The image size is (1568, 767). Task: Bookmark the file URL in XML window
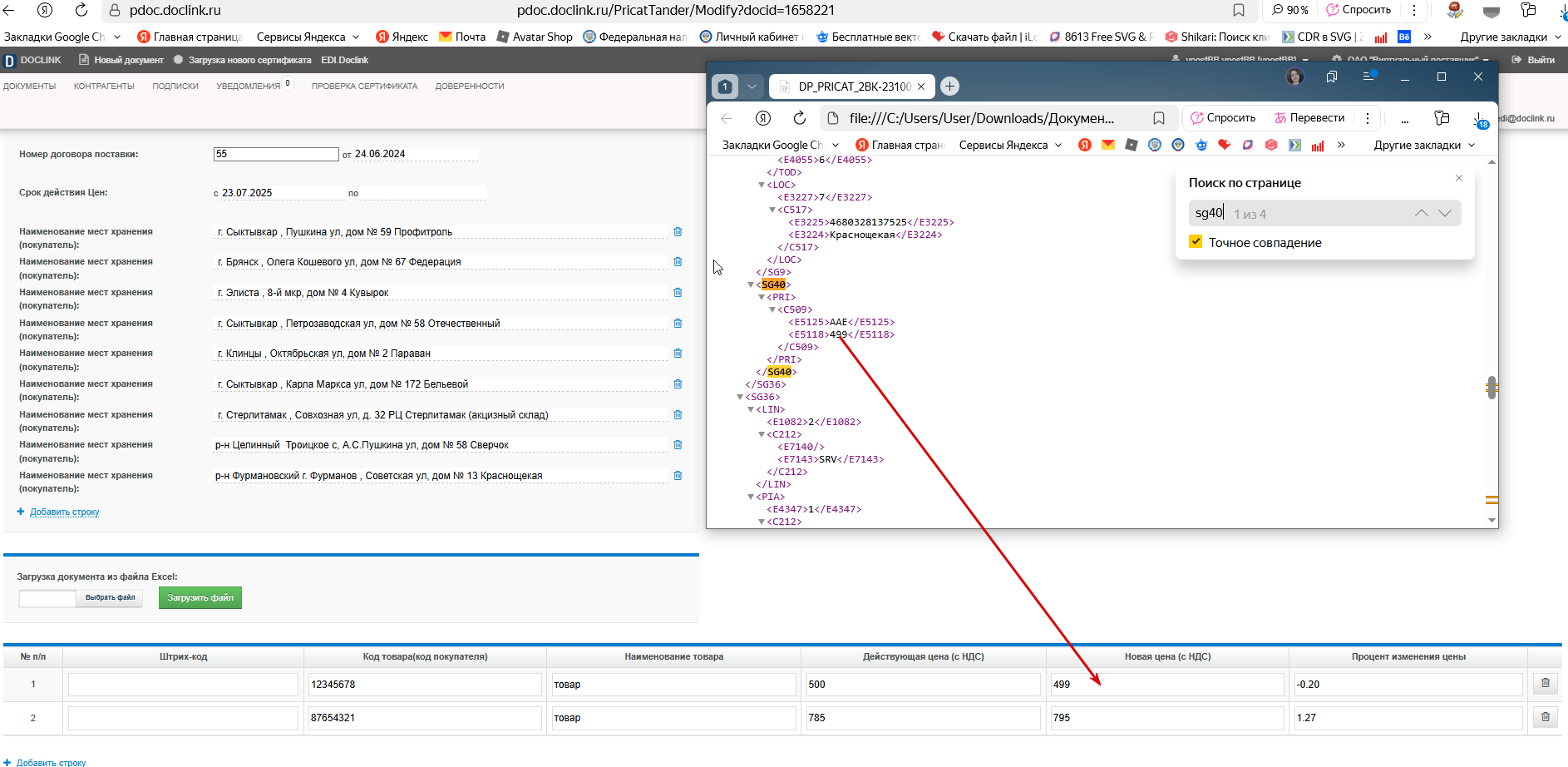[1159, 118]
